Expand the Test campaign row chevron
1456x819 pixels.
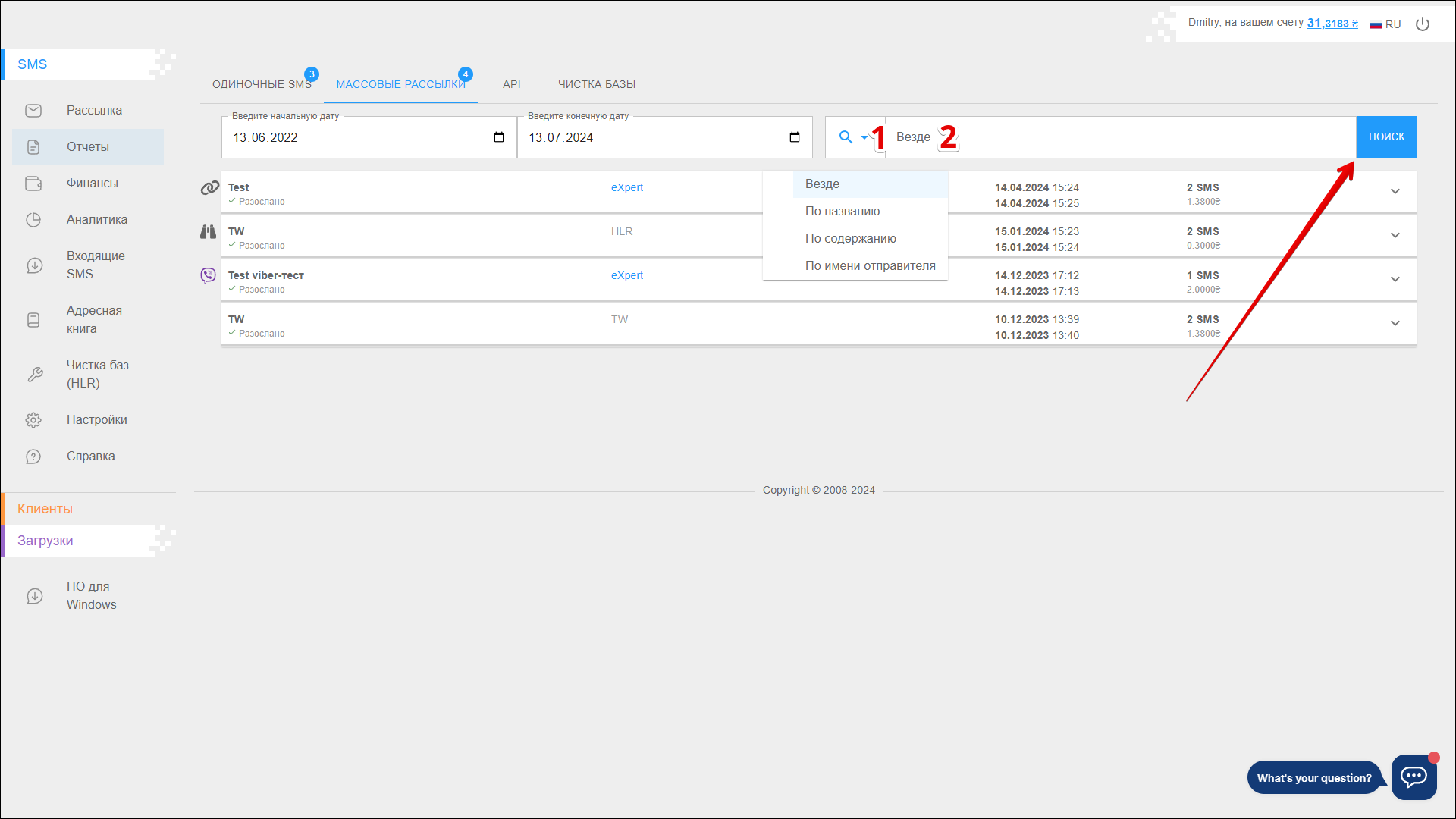1395,191
